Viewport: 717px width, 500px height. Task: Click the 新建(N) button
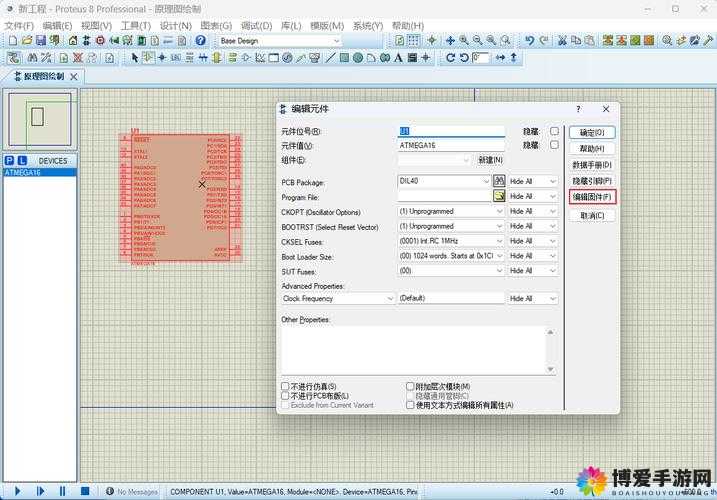click(x=490, y=160)
